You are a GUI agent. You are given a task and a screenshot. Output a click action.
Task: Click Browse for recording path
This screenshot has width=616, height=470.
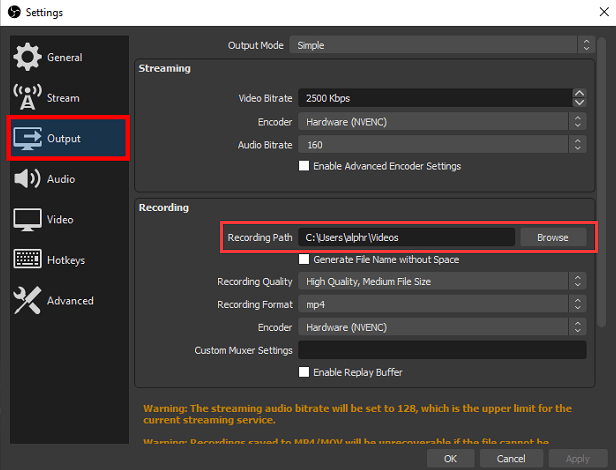552,237
